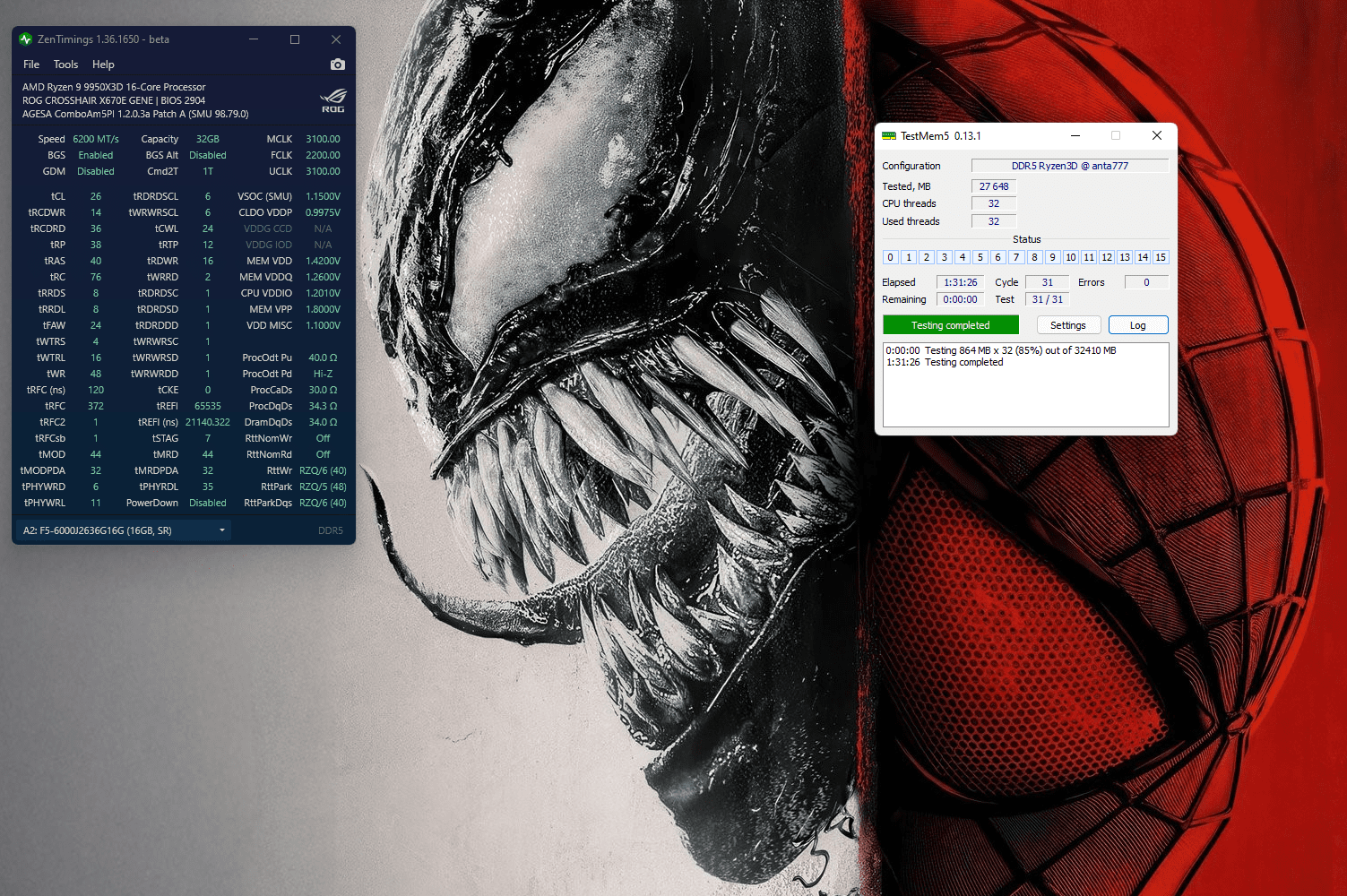This screenshot has width=1347, height=896.
Task: Click the MEM VDDQ value 1.2600V
Action: point(323,277)
